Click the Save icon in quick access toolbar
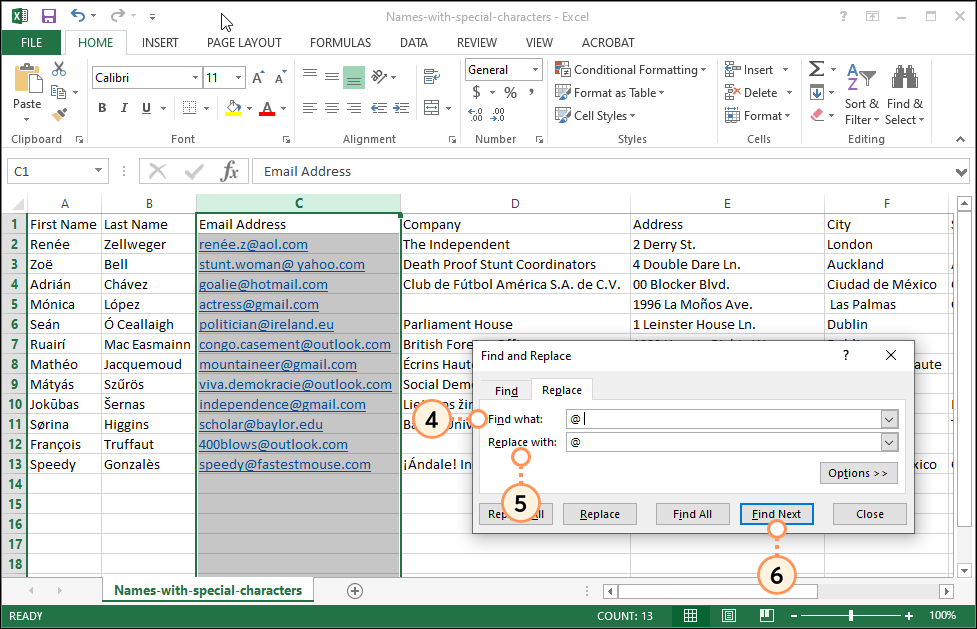Image resolution: width=977 pixels, height=629 pixels. (x=48, y=16)
